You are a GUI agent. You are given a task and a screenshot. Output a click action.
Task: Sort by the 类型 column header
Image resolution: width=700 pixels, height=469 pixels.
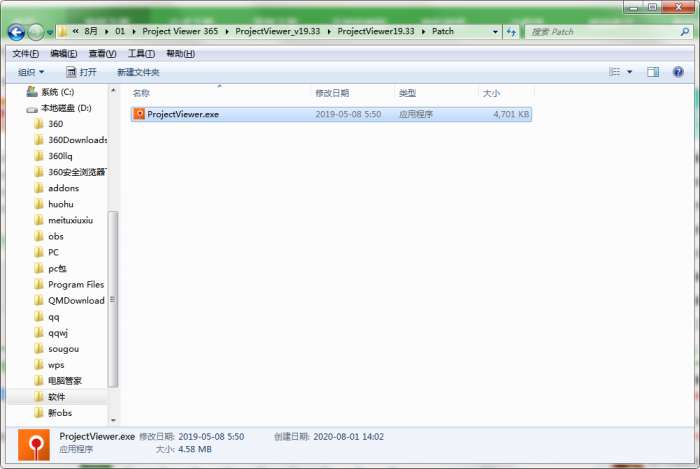coord(407,93)
